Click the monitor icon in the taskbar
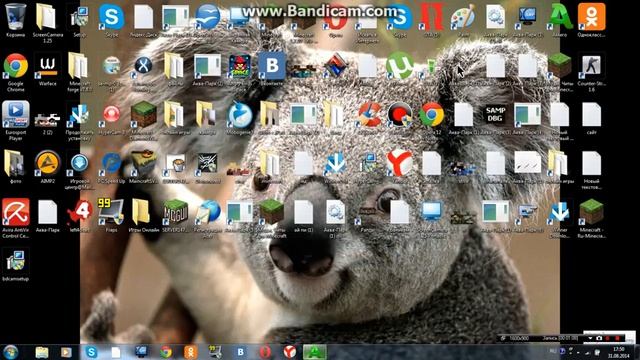The width and height of the screenshot is (640, 360). [141, 352]
